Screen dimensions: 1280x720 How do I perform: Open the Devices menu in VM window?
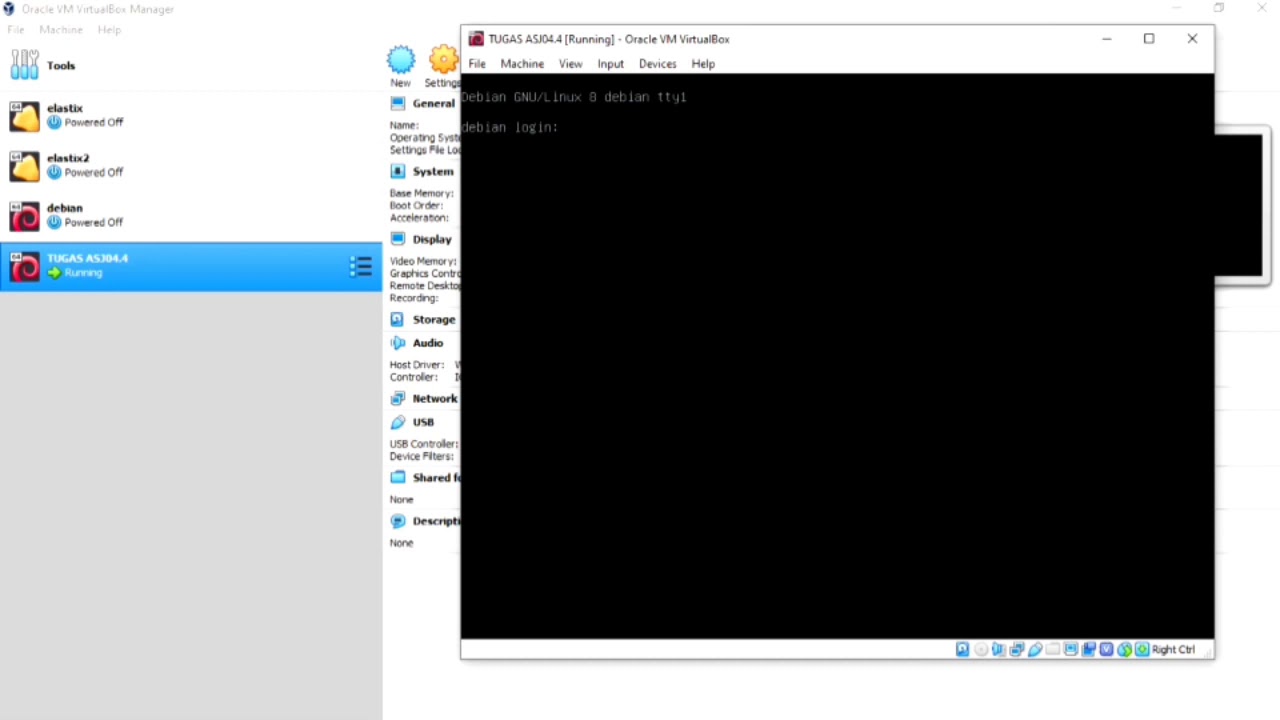657,64
